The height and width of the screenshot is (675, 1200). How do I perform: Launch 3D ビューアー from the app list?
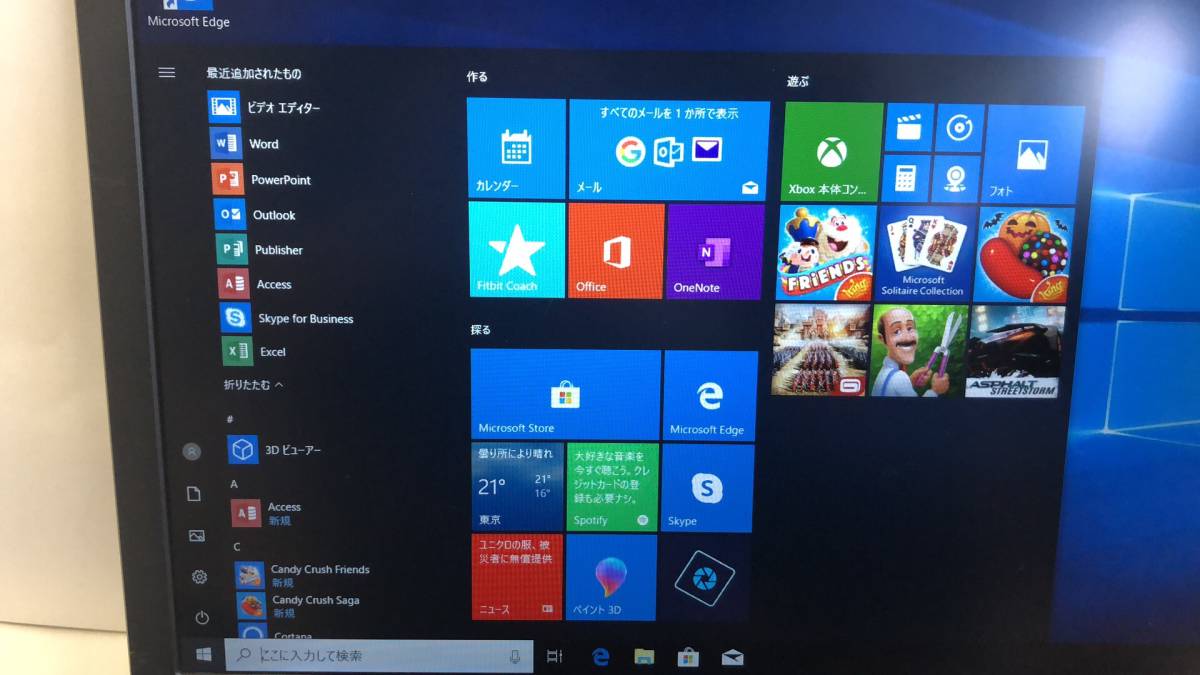pyautogui.click(x=275, y=450)
